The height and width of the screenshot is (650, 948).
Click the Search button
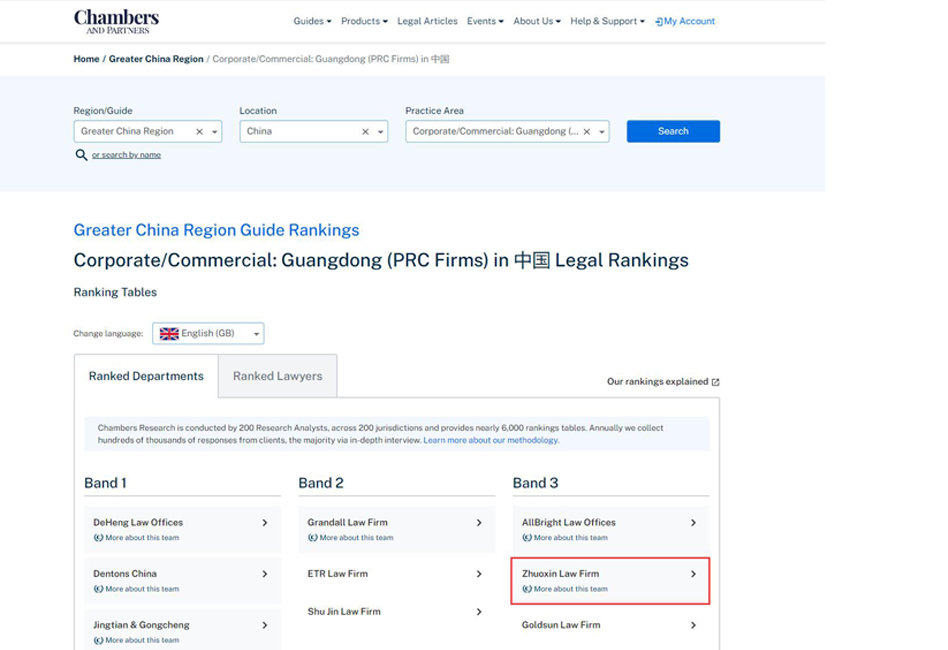coord(673,131)
